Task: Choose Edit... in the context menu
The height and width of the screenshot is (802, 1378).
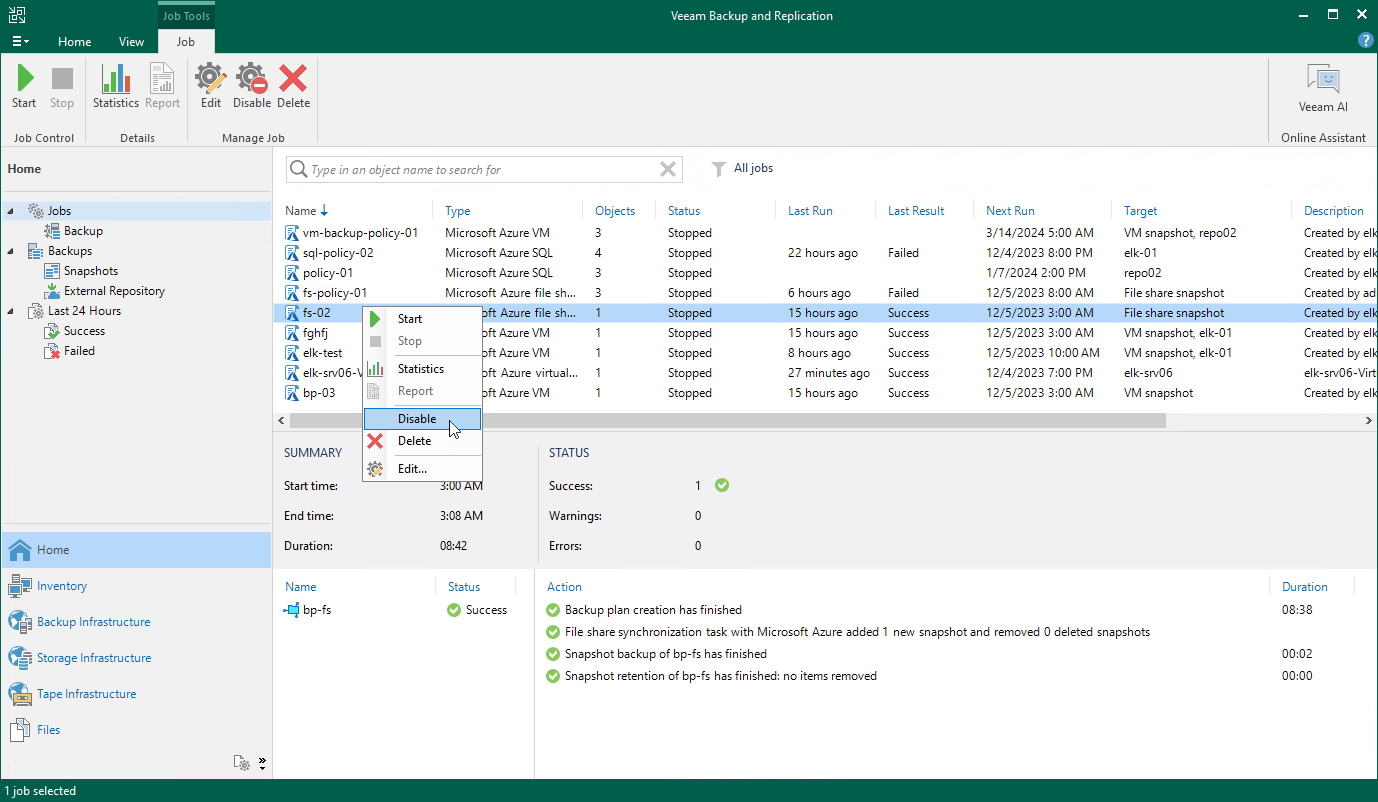Action: (422, 469)
